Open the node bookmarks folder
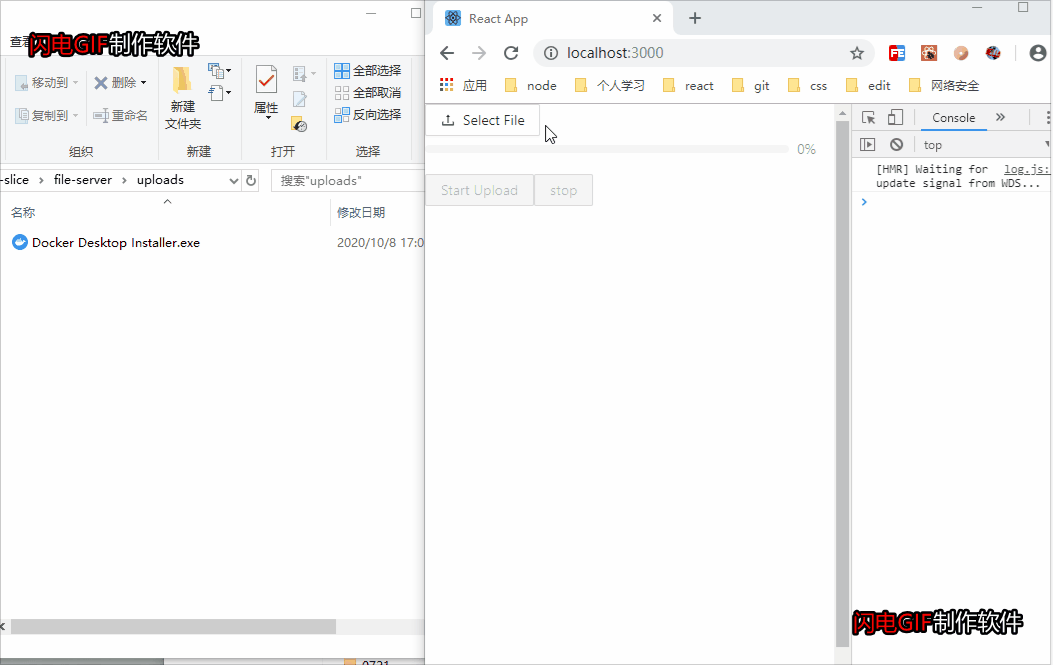Image resolution: width=1053 pixels, height=665 pixels. click(x=531, y=85)
